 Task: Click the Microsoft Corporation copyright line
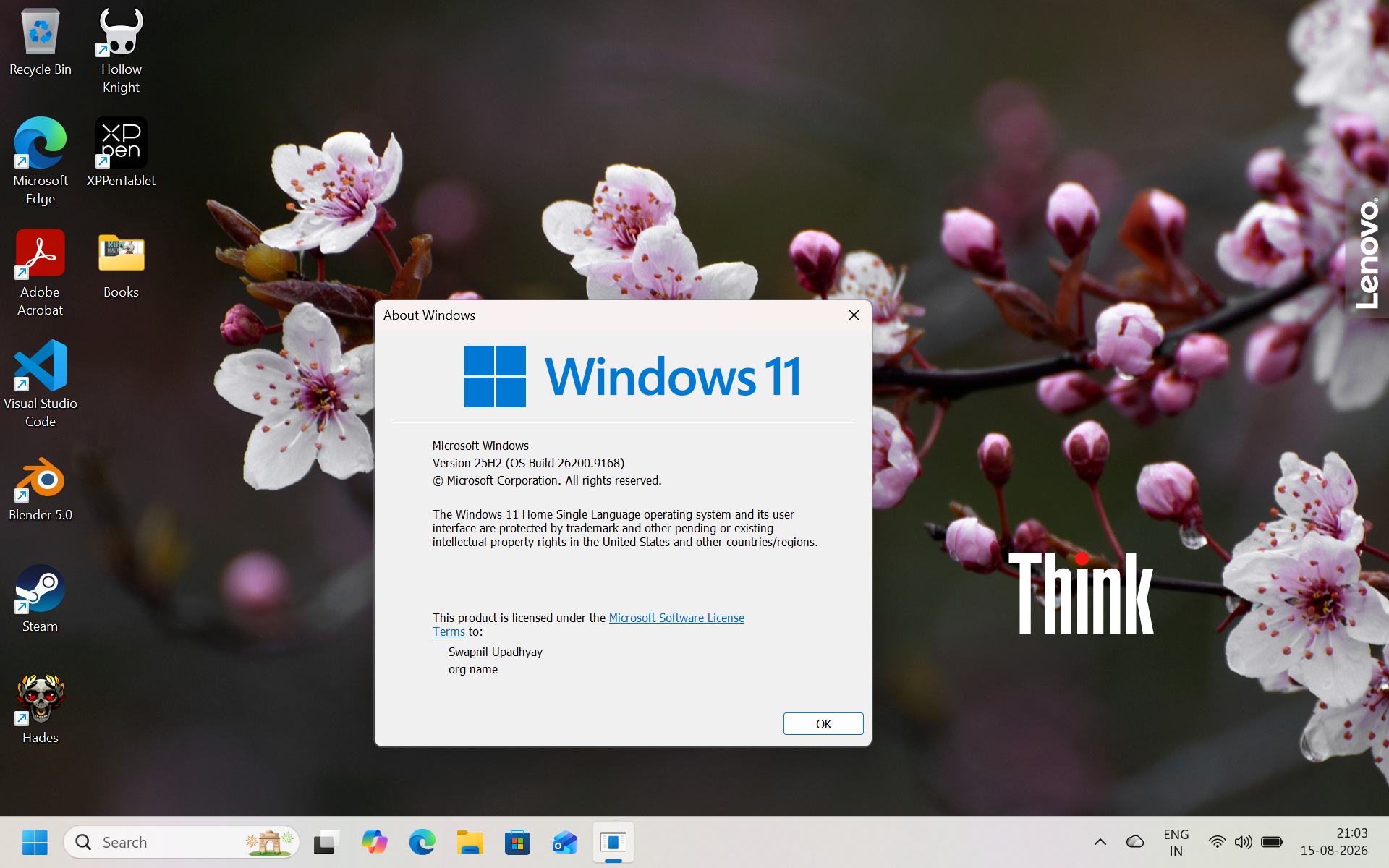[547, 480]
